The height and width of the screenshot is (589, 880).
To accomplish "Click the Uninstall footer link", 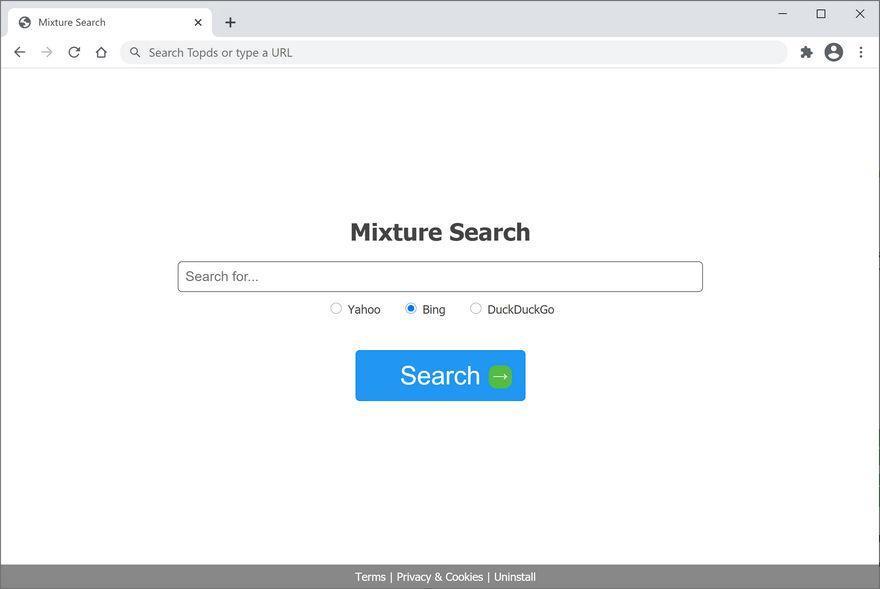I will tap(515, 577).
